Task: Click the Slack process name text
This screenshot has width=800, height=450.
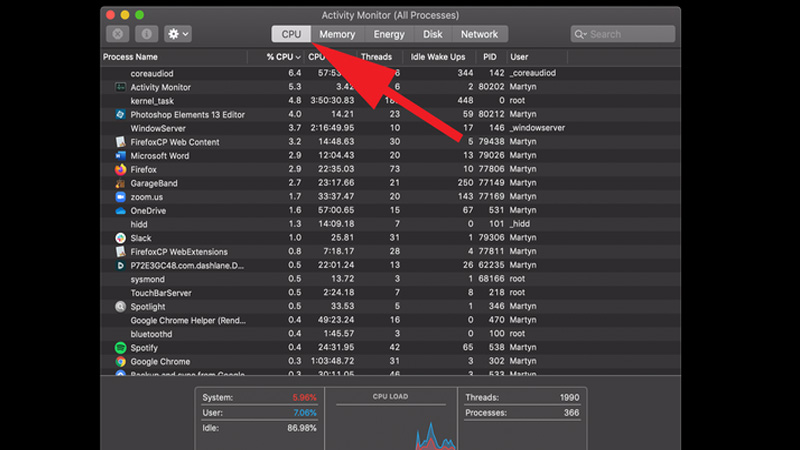Action: point(141,238)
